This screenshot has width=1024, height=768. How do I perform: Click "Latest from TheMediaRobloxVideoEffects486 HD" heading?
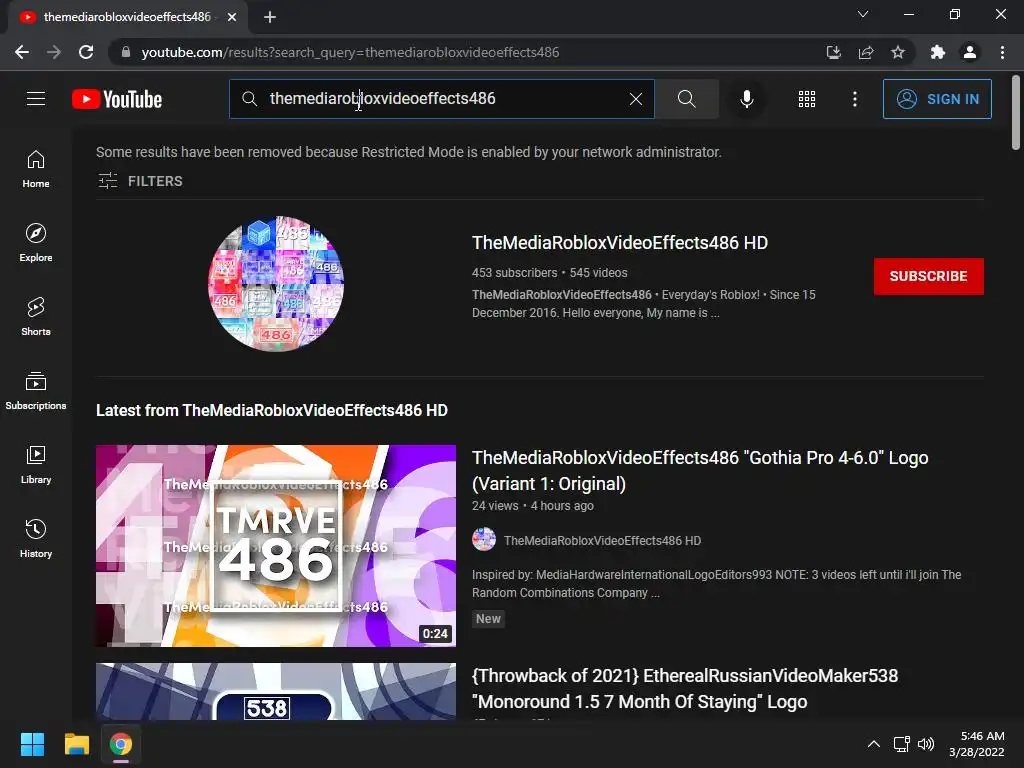[x=272, y=411]
